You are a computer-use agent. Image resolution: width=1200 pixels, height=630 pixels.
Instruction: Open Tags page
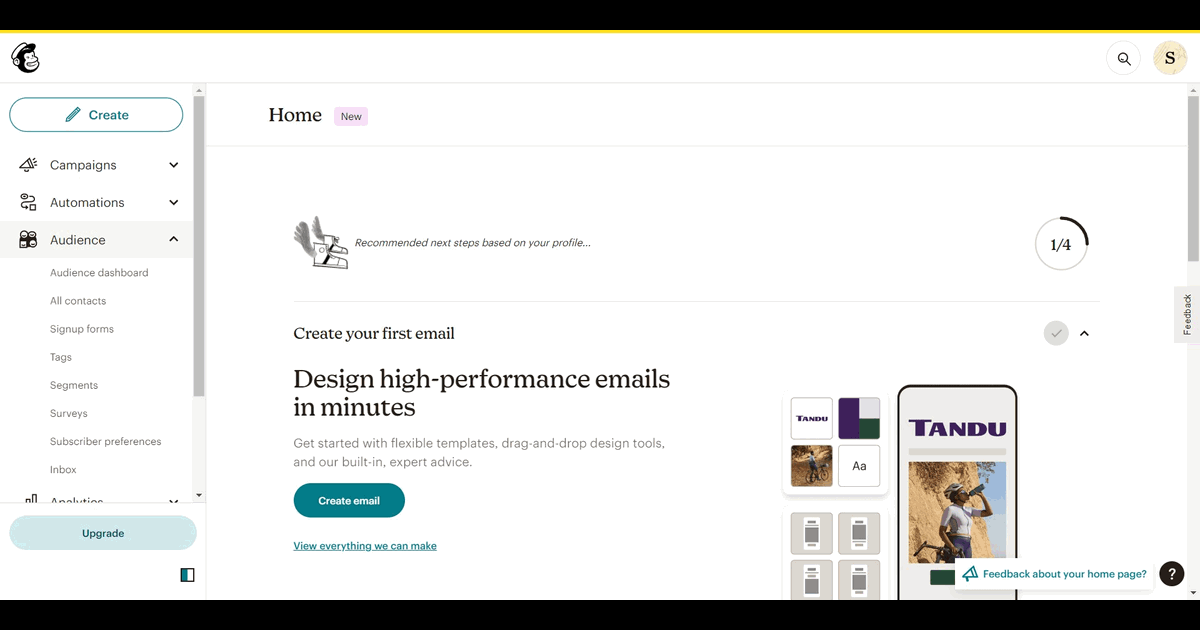point(61,357)
